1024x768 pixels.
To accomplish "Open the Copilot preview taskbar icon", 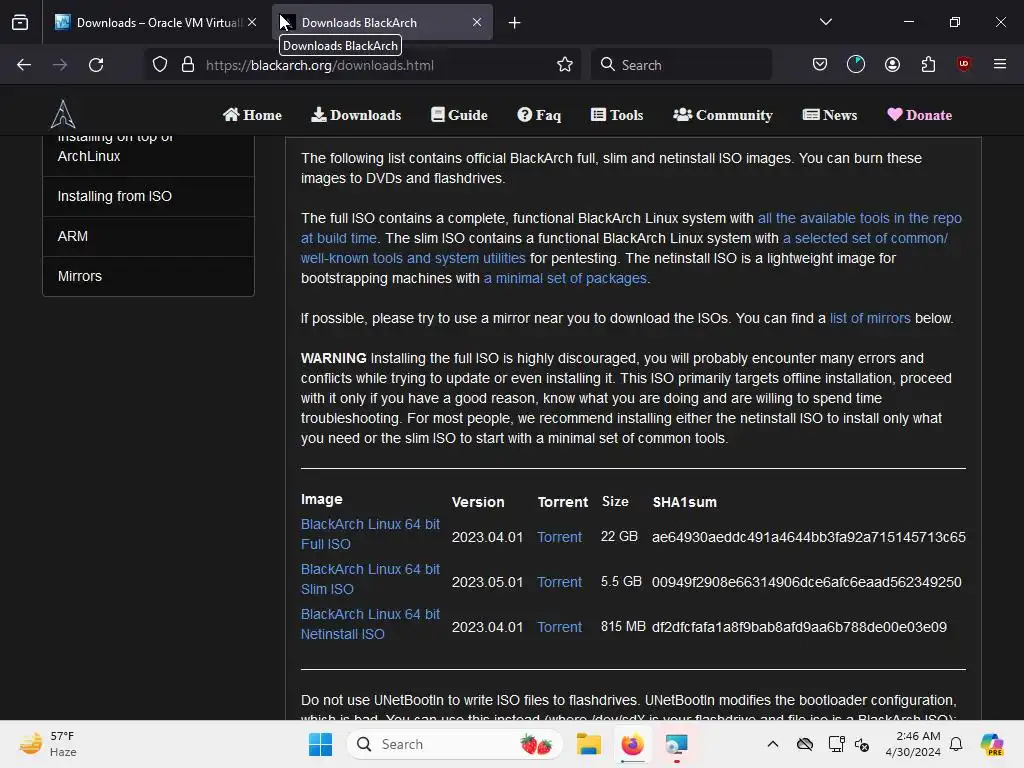I will (992, 744).
